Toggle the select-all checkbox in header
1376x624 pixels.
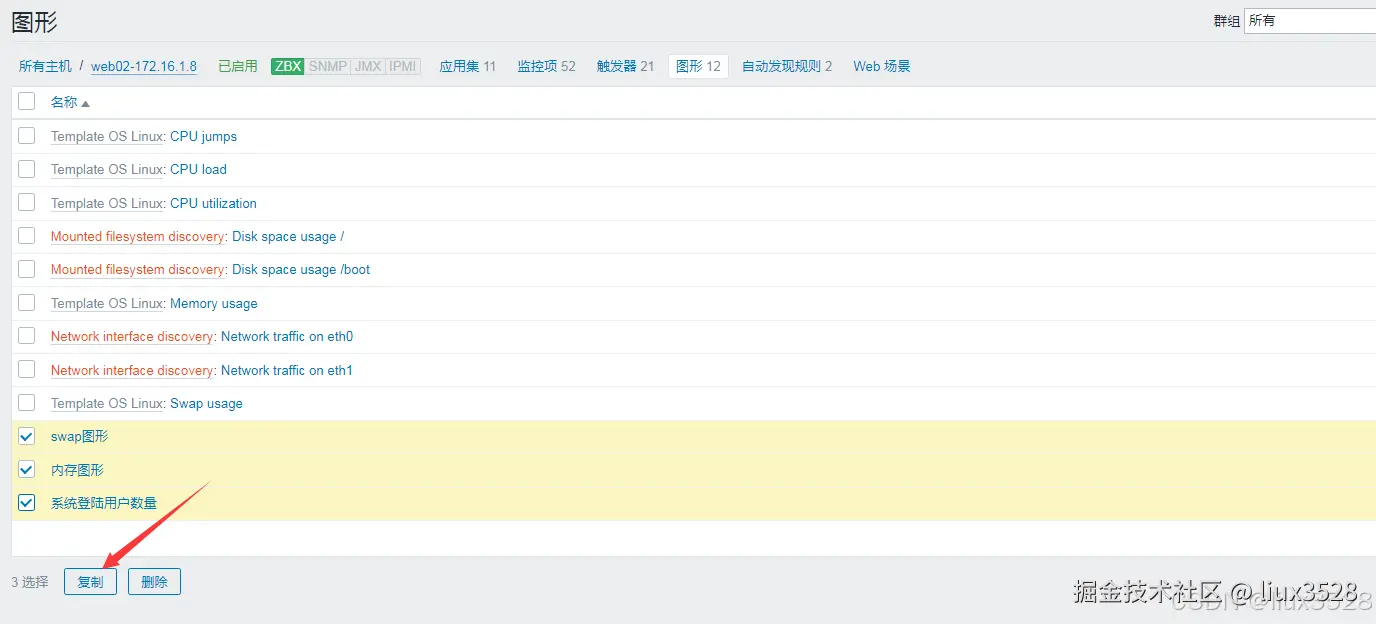coord(26,101)
